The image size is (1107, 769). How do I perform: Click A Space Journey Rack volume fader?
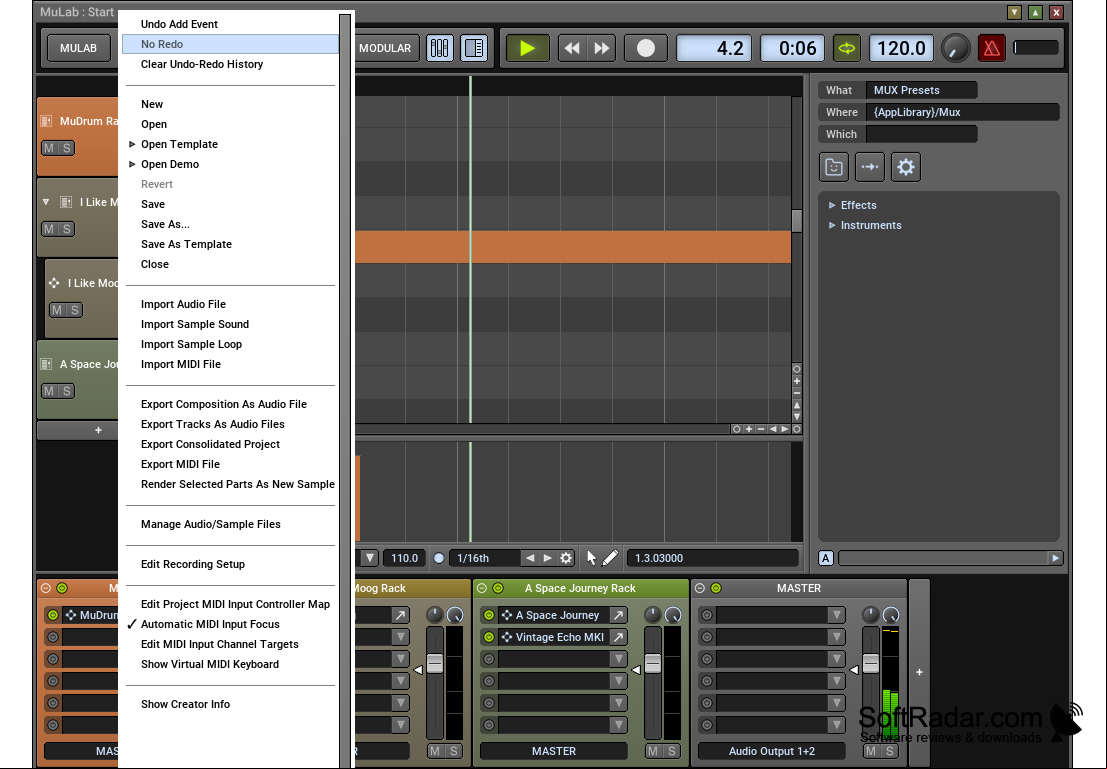point(652,664)
